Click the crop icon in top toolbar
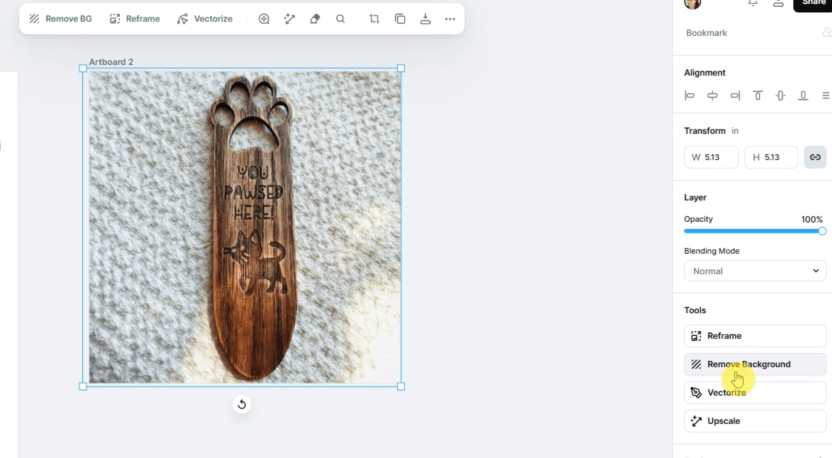 [x=374, y=19]
